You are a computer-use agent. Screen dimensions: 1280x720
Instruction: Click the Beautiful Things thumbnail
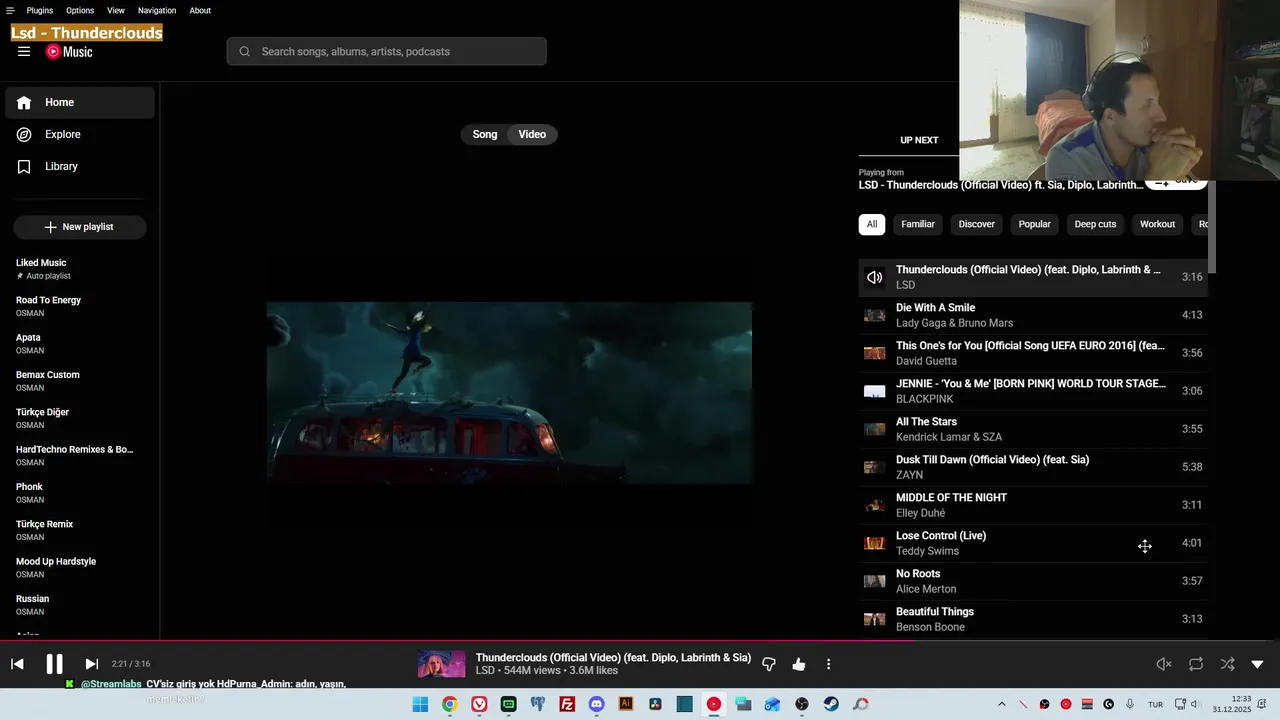point(875,619)
